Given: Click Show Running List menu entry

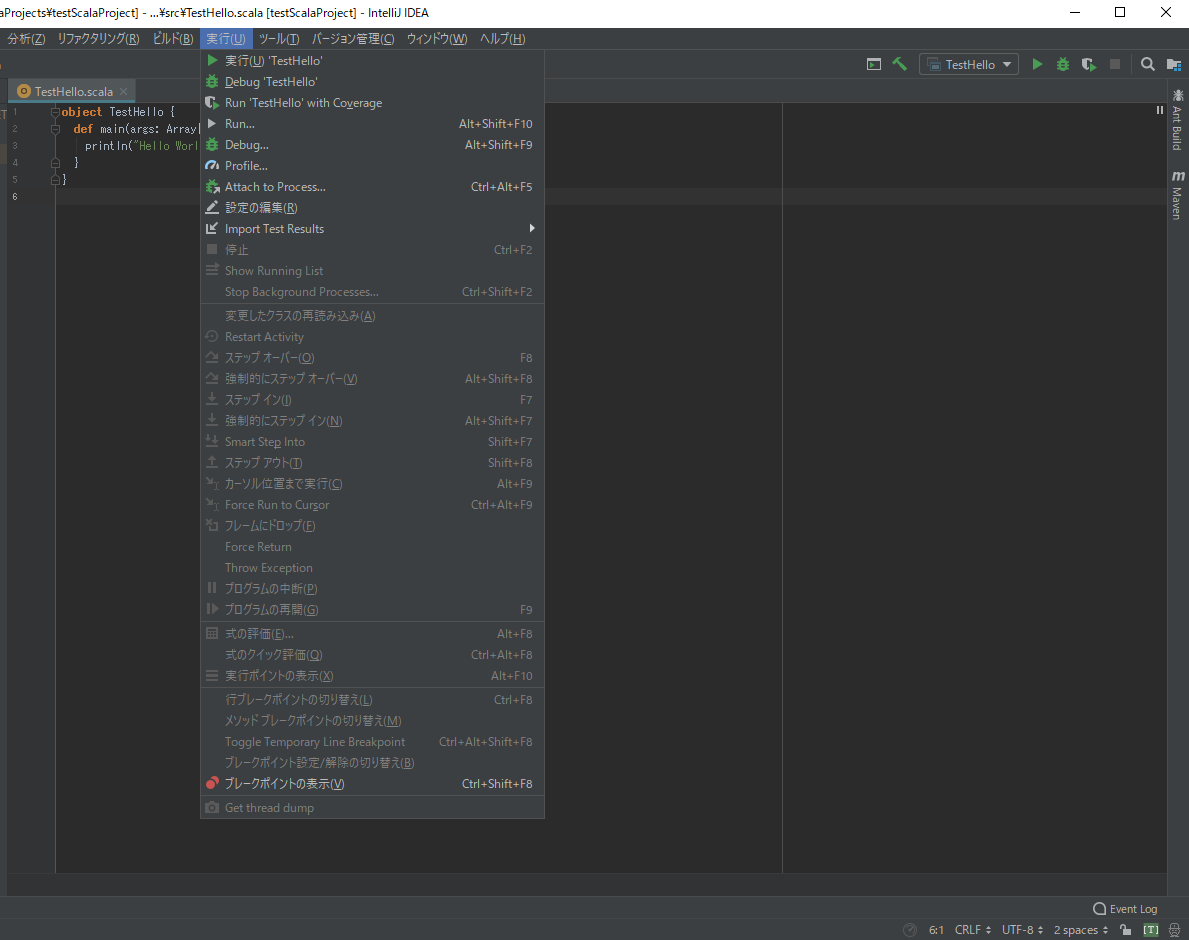Looking at the screenshot, I should click(x=372, y=271).
